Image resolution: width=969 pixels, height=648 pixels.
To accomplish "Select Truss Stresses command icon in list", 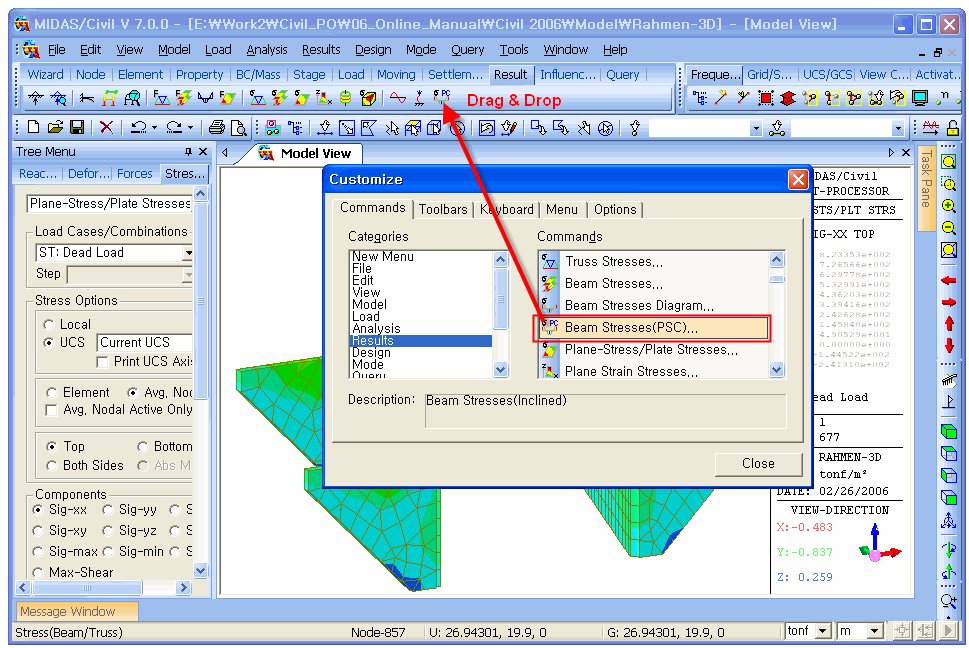I will [x=550, y=262].
